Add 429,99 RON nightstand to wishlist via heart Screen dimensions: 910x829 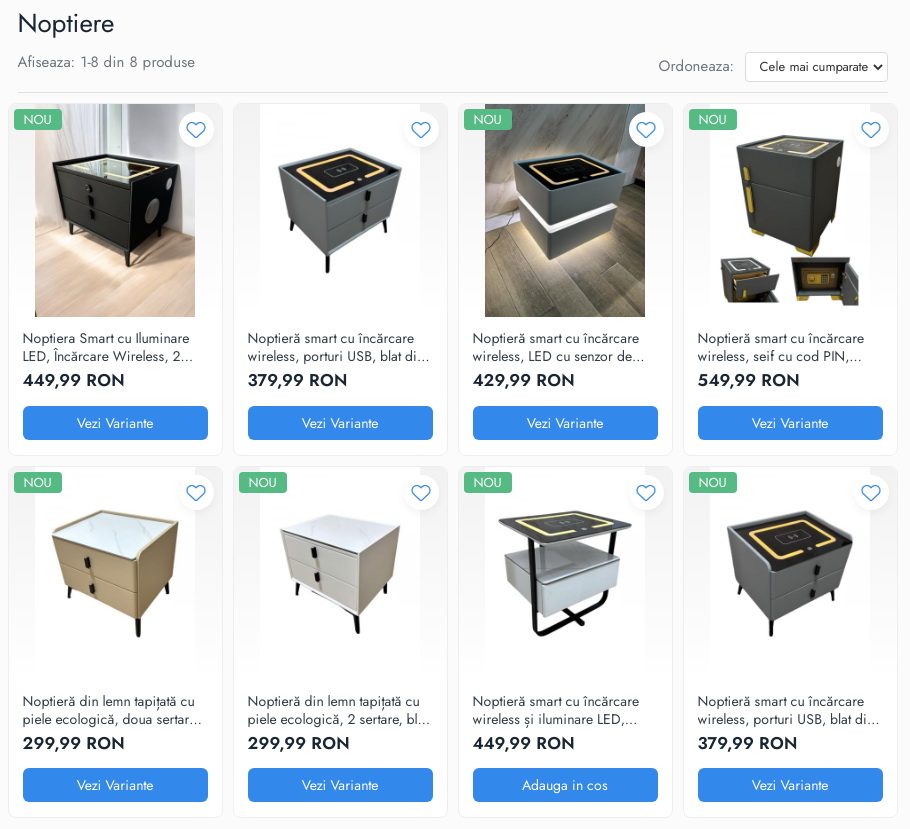(x=645, y=129)
